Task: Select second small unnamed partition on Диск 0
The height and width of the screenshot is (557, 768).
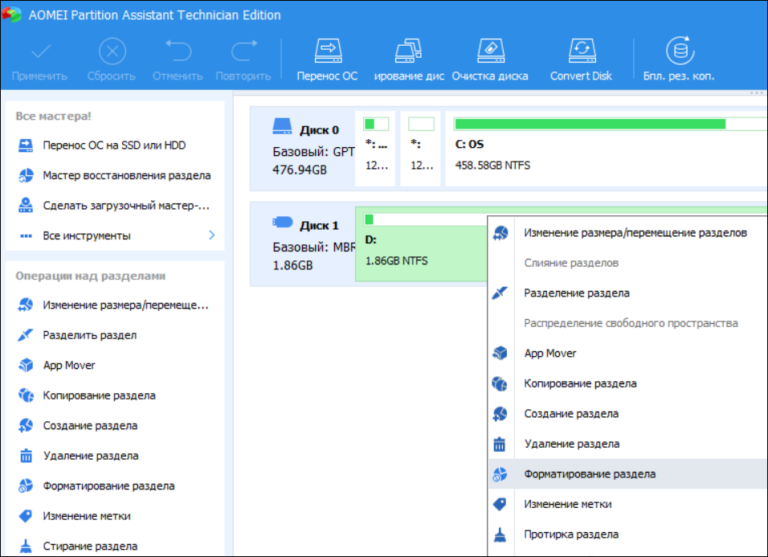Action: pyautogui.click(x=420, y=149)
